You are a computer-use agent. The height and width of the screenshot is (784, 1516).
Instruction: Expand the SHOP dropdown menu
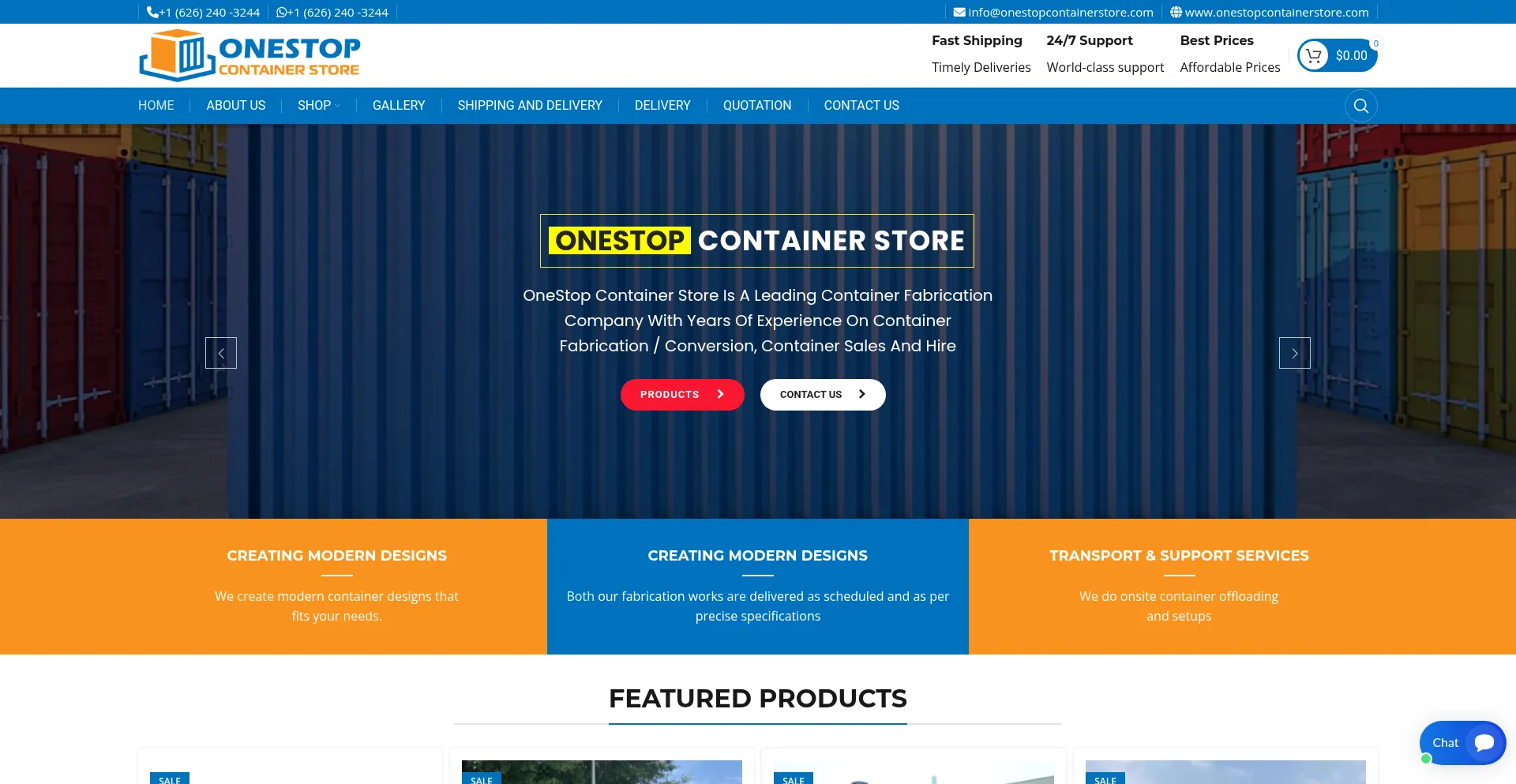point(318,105)
